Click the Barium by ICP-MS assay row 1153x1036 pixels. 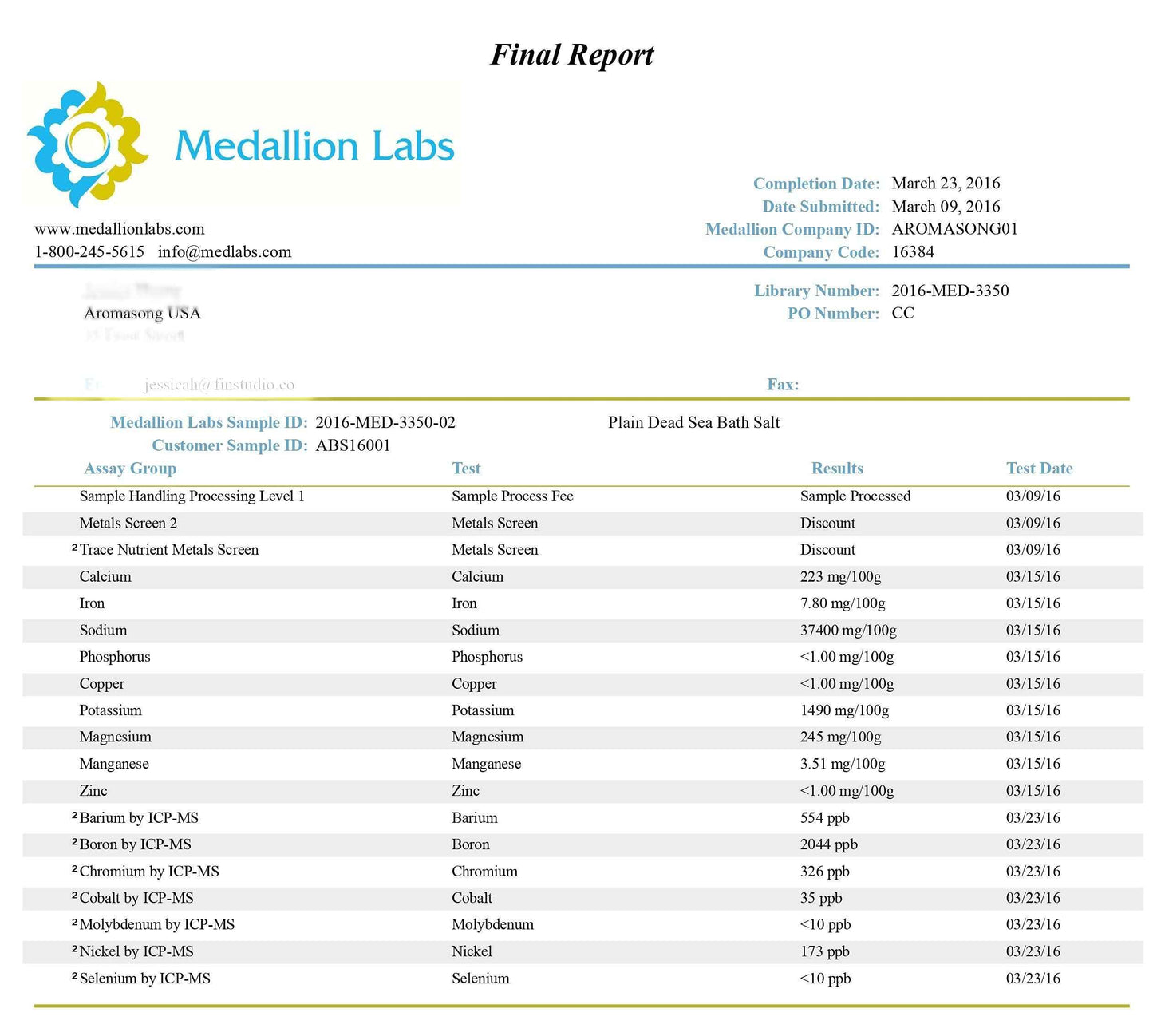[139, 818]
